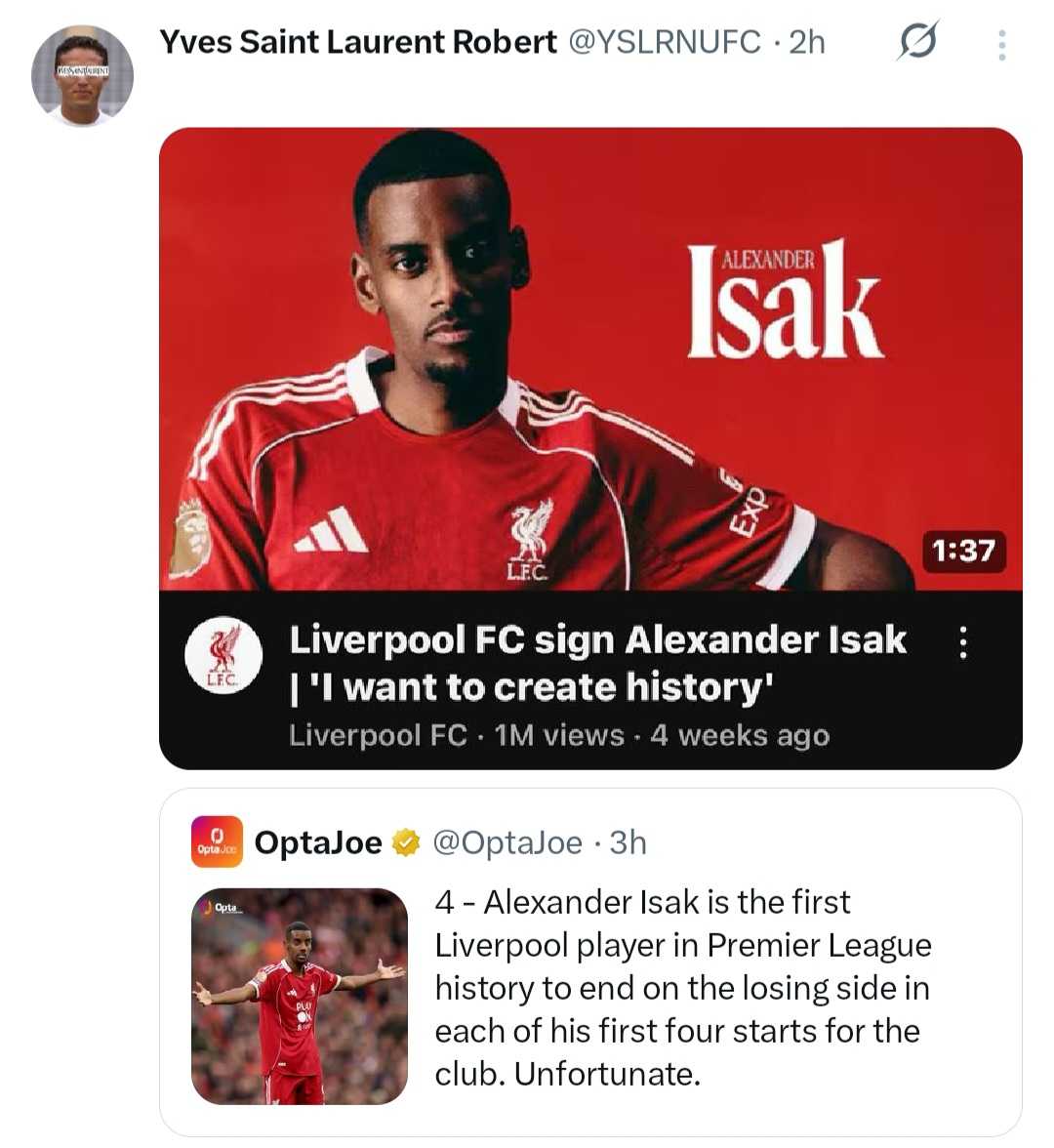Open the OptaJoe orange avatar icon

pyautogui.click(x=217, y=841)
